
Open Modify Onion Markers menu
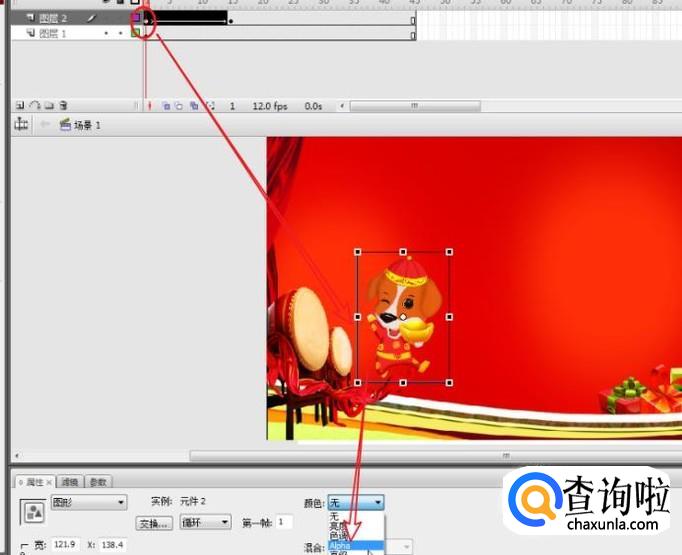tap(211, 106)
